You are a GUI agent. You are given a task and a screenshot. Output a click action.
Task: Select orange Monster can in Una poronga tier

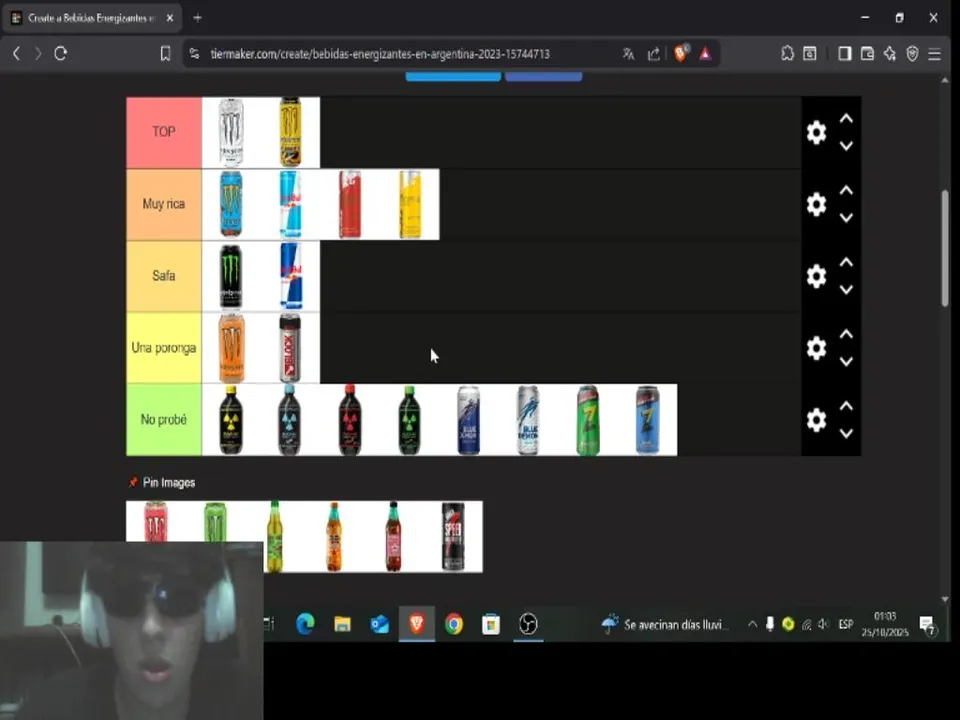pyautogui.click(x=231, y=348)
